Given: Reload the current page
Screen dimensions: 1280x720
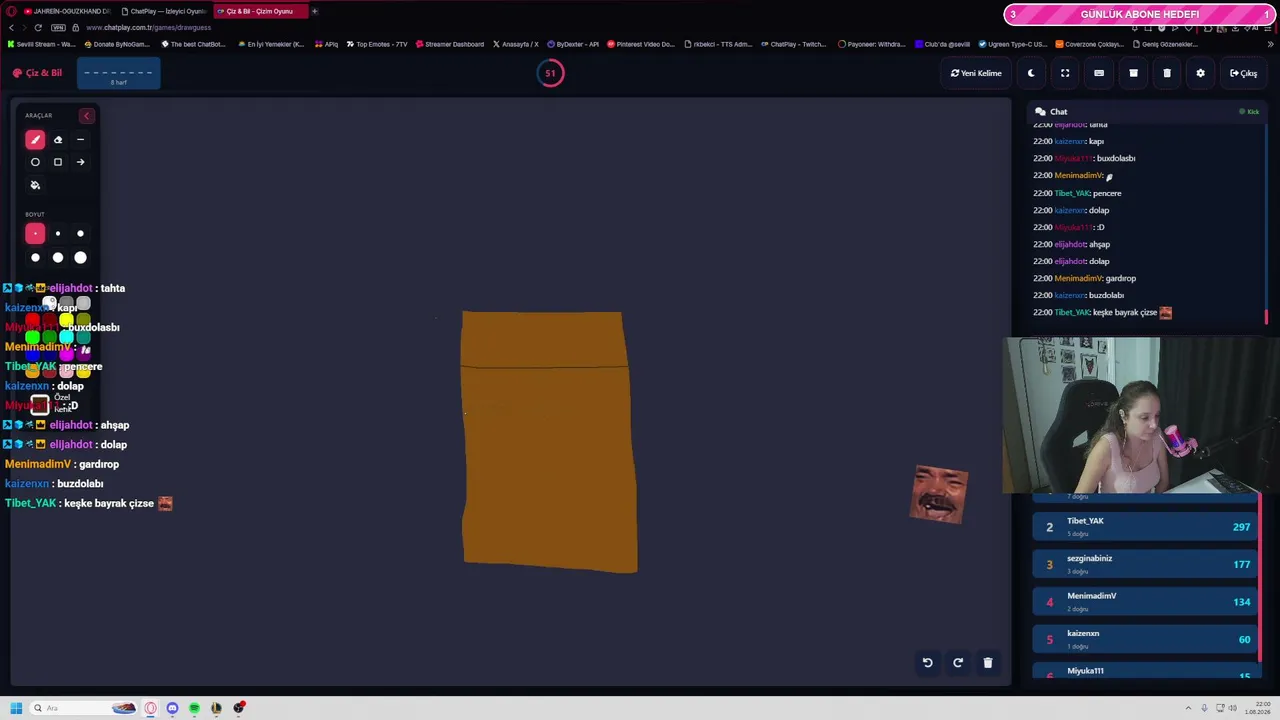Looking at the screenshot, I should [x=38, y=27].
